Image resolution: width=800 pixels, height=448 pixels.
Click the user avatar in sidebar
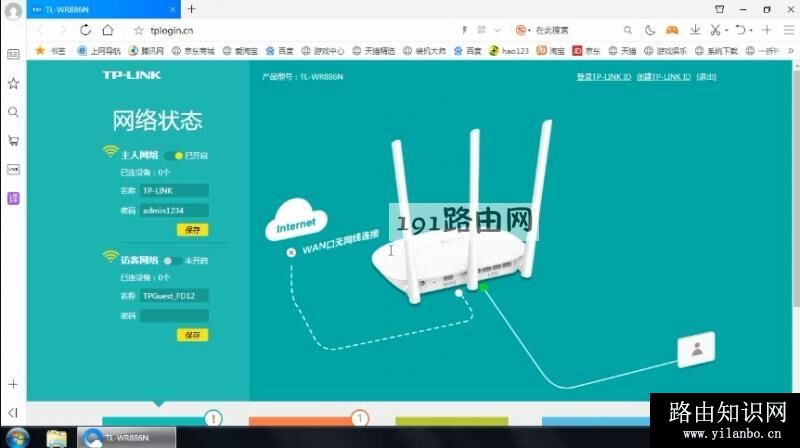click(13, 11)
